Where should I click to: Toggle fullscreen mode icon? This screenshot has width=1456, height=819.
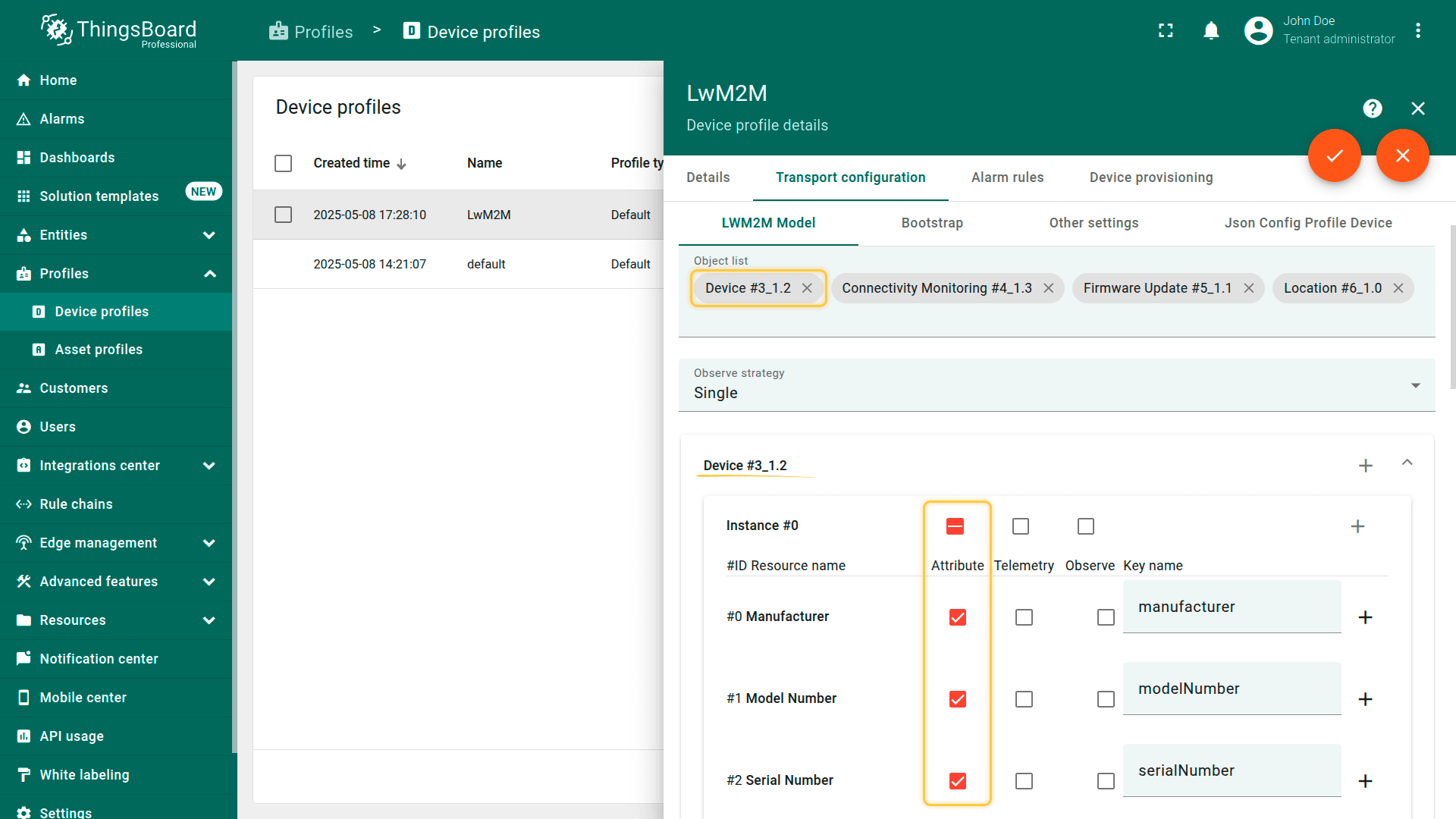pyautogui.click(x=1166, y=30)
